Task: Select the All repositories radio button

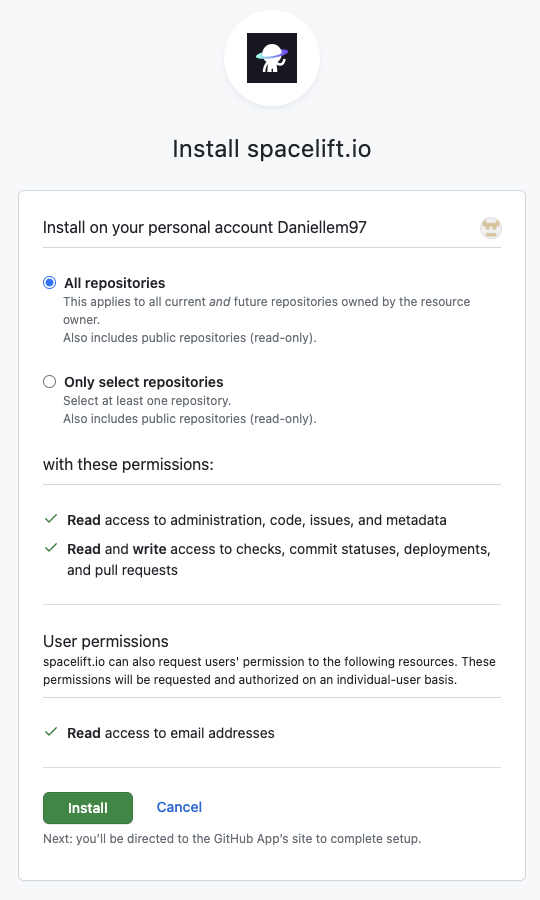Action: pos(50,282)
